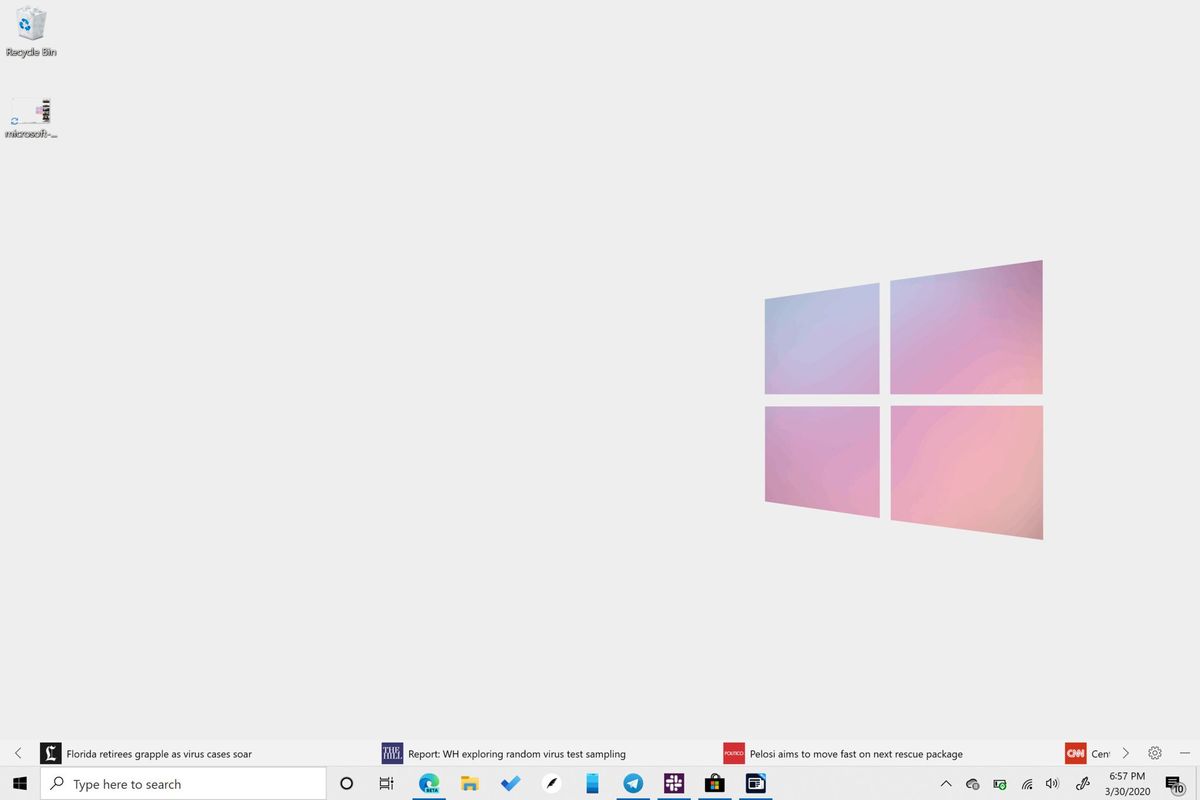Read the Florida retirees virus headline

coord(160,753)
